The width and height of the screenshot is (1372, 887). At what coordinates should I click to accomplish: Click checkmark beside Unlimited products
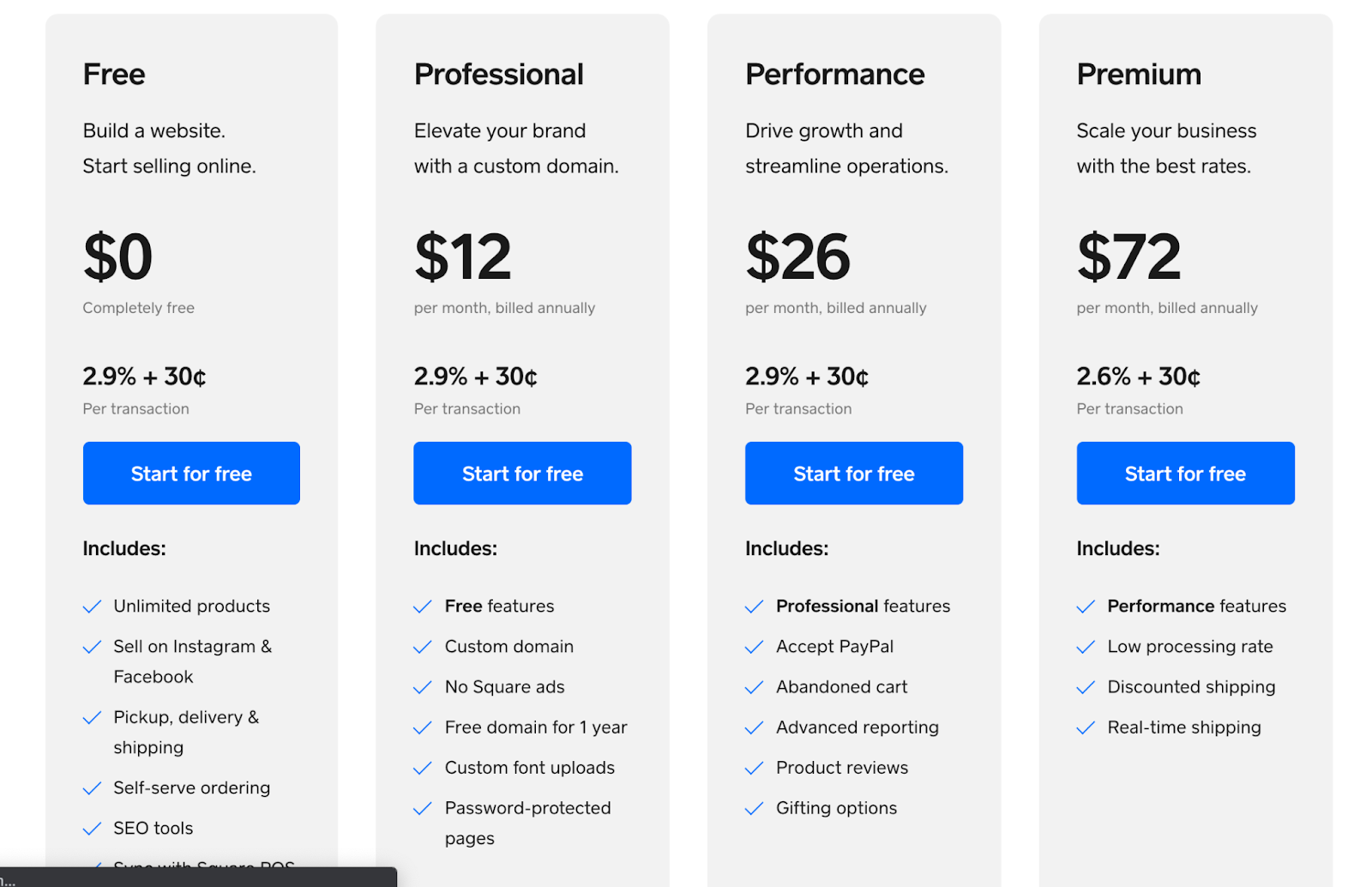pyautogui.click(x=92, y=606)
